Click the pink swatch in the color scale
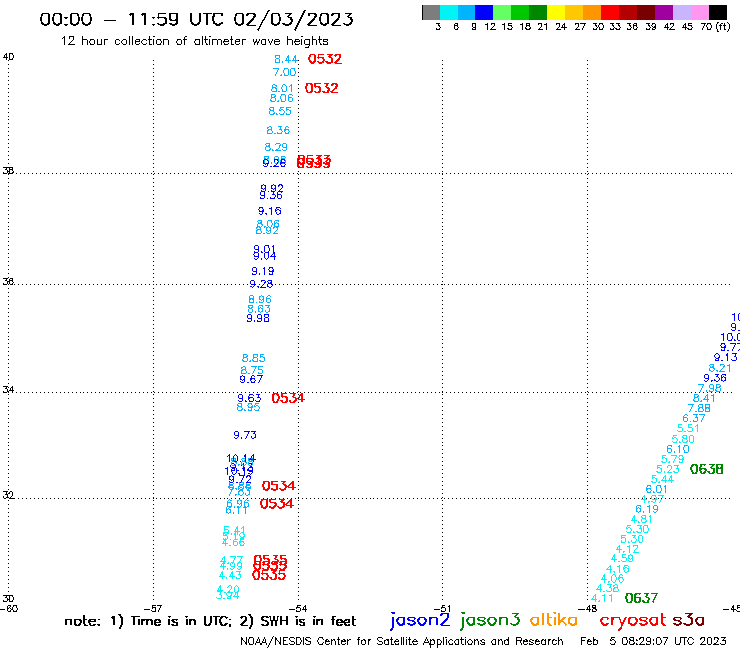 (700, 12)
